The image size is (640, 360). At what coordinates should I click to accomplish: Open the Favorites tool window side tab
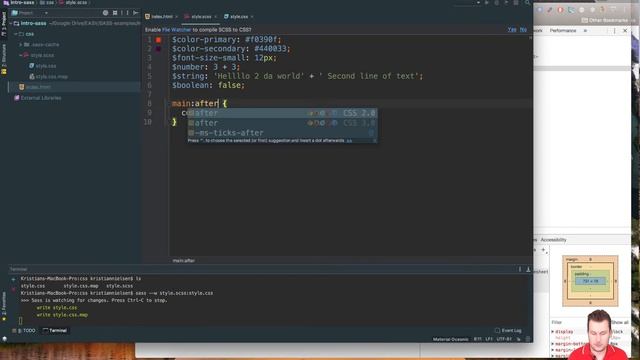coord(4,305)
